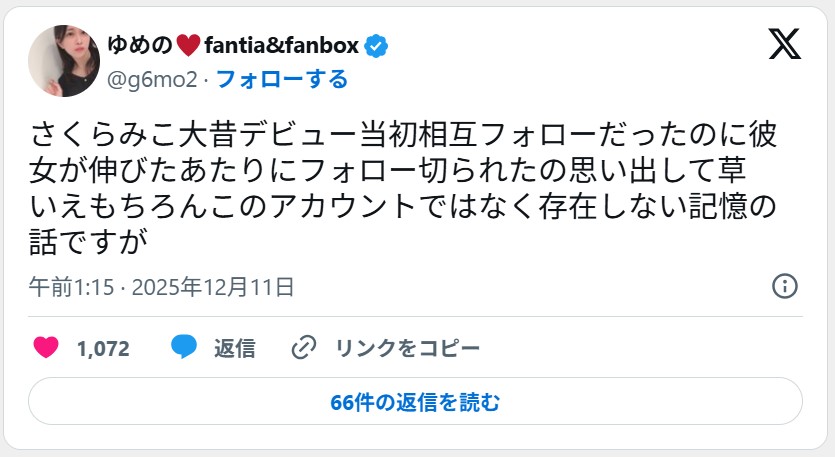Open the info icon beside the date
Viewport: 835px width, 457px height.
786,286
